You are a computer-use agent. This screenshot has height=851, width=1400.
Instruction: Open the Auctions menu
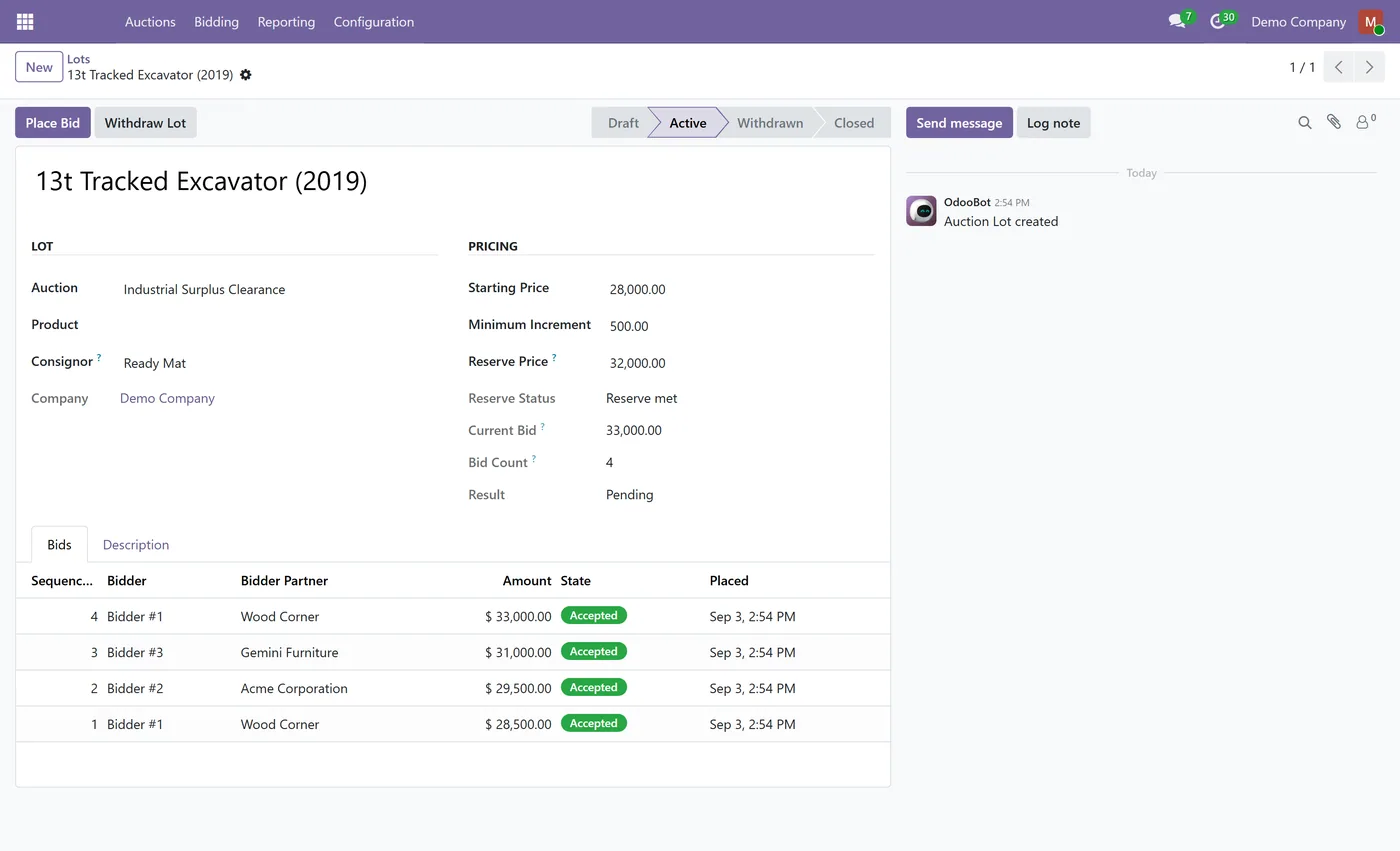(150, 21)
